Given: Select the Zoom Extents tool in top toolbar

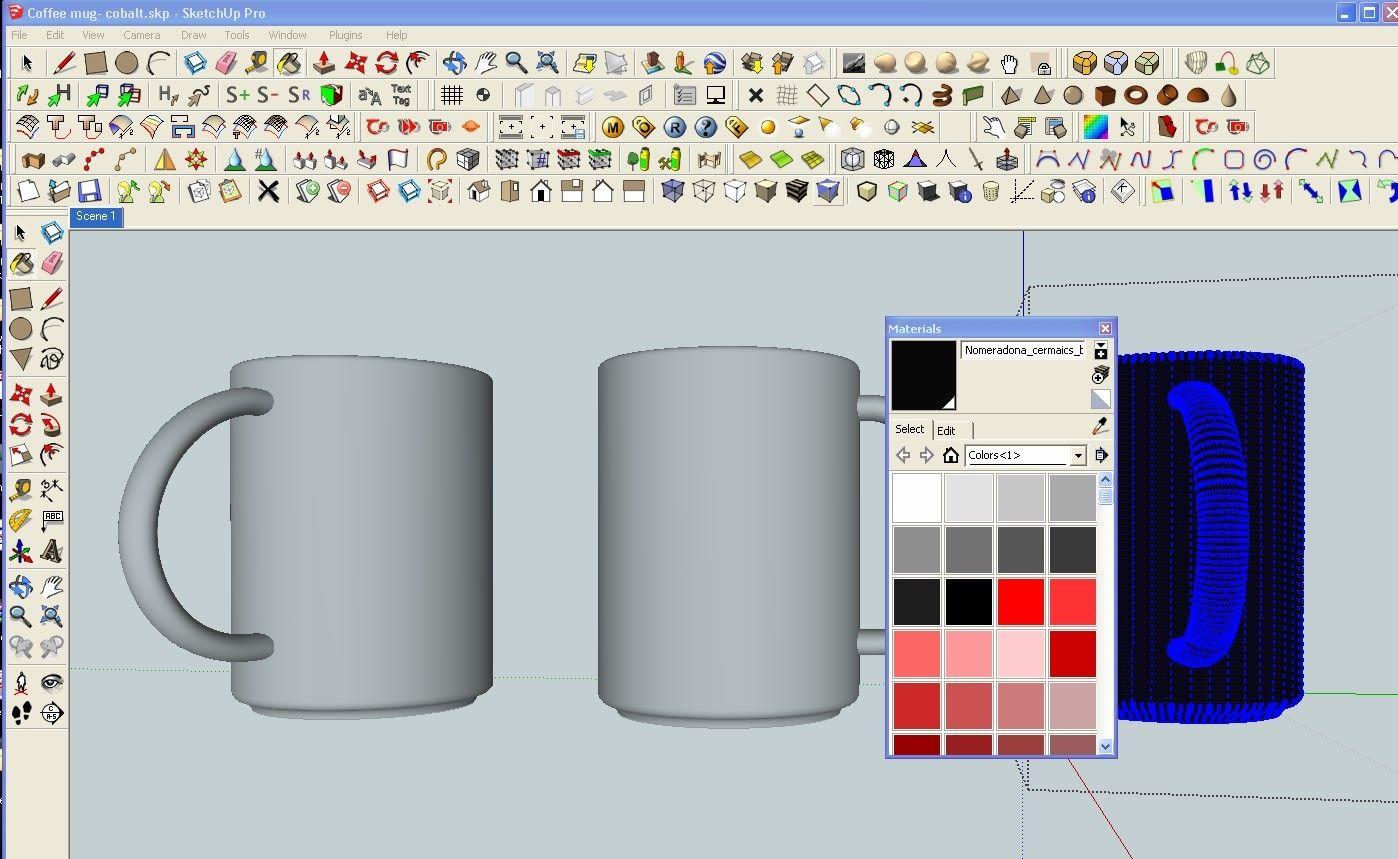Looking at the screenshot, I should coord(547,63).
